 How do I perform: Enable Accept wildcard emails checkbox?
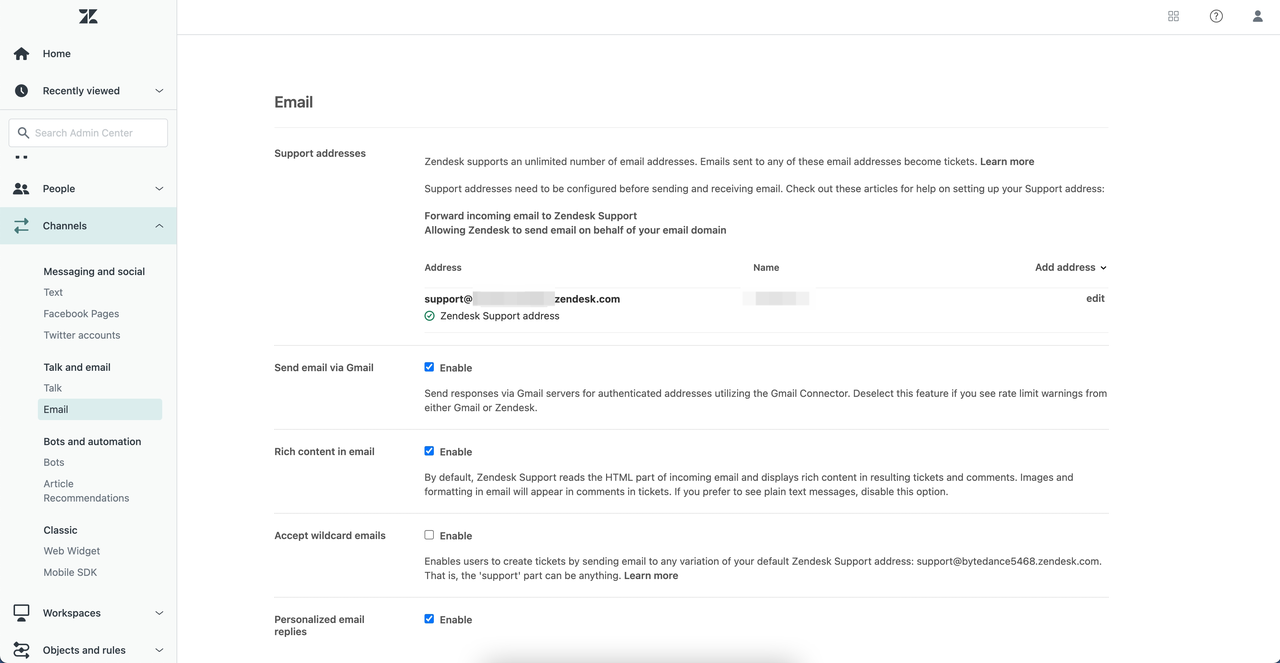tap(429, 535)
